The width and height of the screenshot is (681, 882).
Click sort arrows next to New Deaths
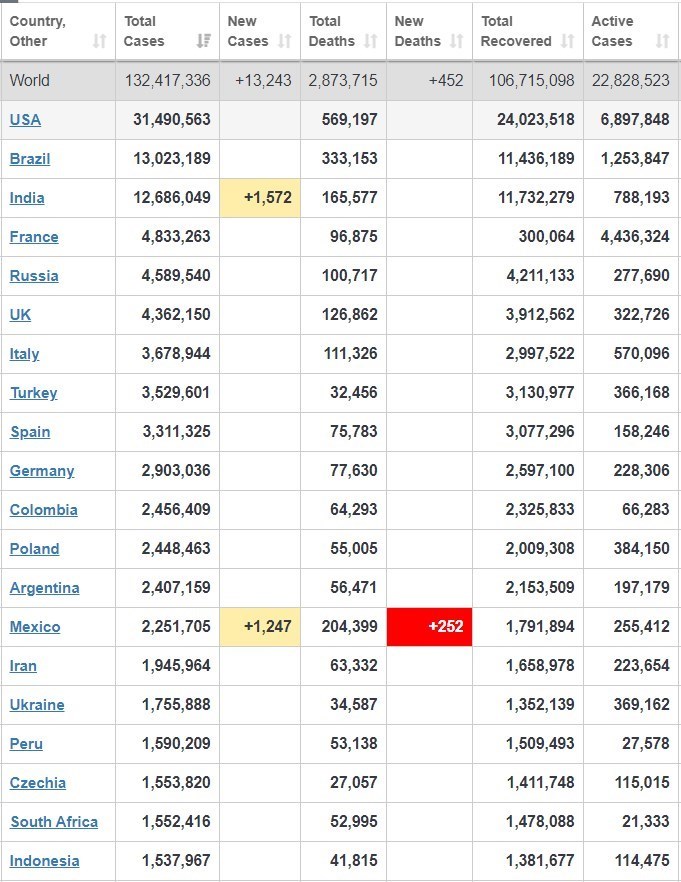[457, 41]
